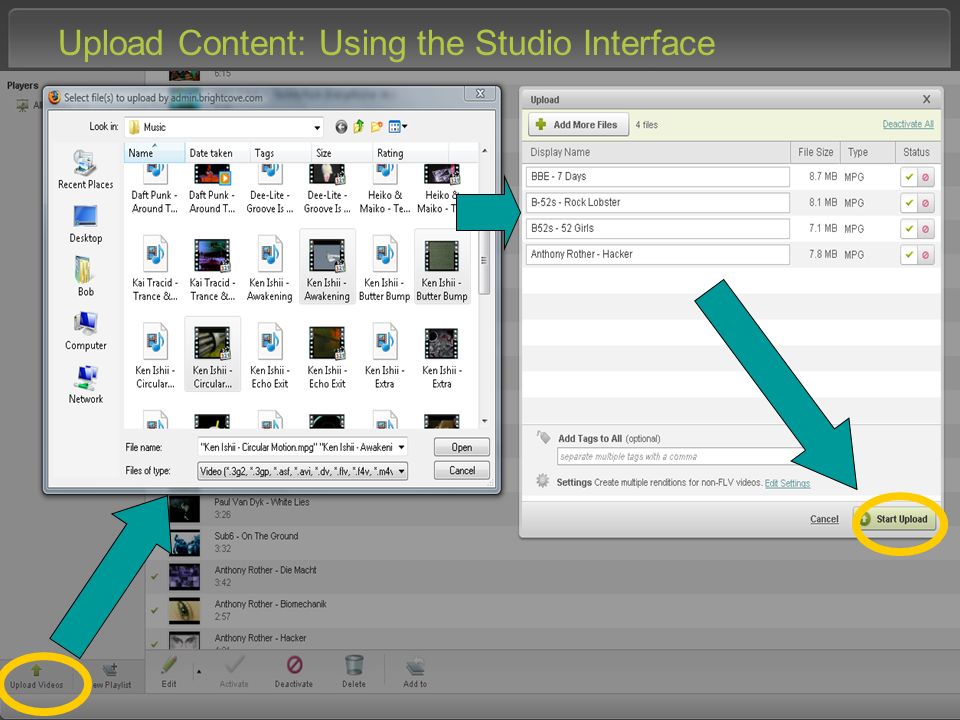Select the Edit pencil tool
Viewport: 960px width, 720px height.
pos(169,666)
